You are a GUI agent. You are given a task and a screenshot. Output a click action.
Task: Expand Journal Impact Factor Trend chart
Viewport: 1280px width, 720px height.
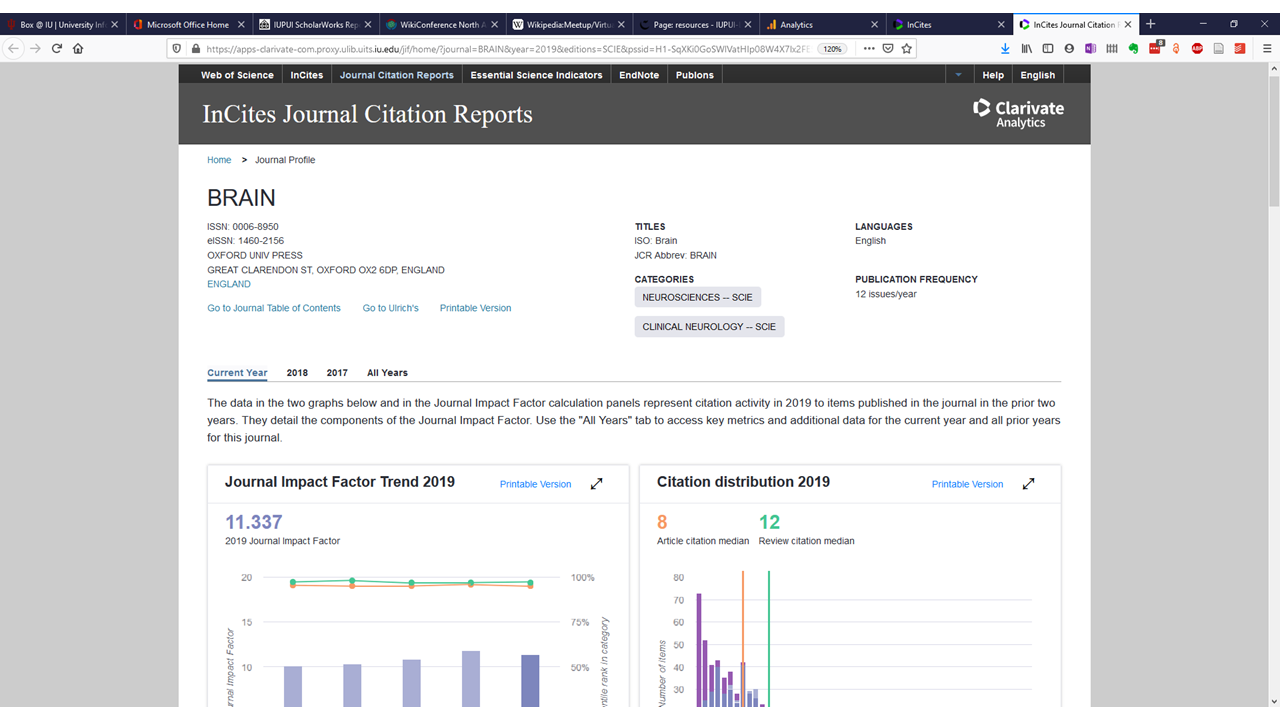coord(596,484)
